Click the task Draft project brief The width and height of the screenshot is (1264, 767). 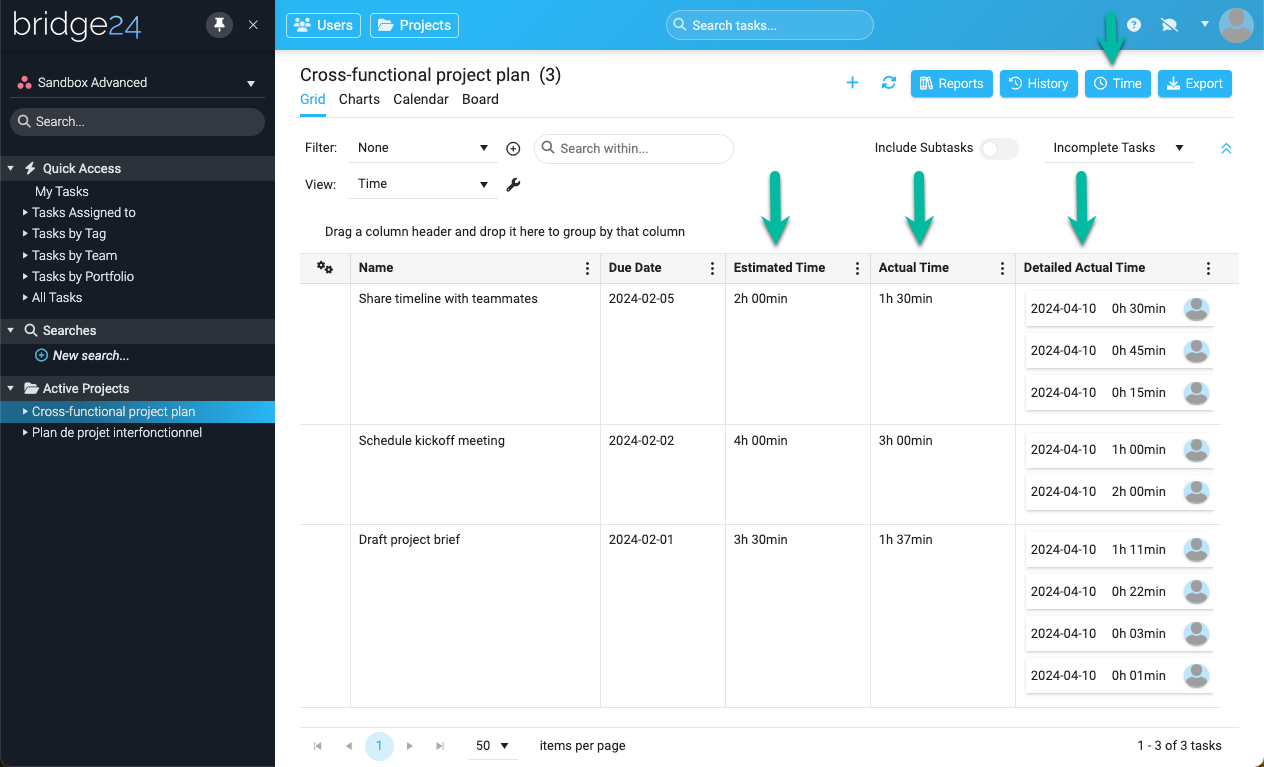(409, 540)
